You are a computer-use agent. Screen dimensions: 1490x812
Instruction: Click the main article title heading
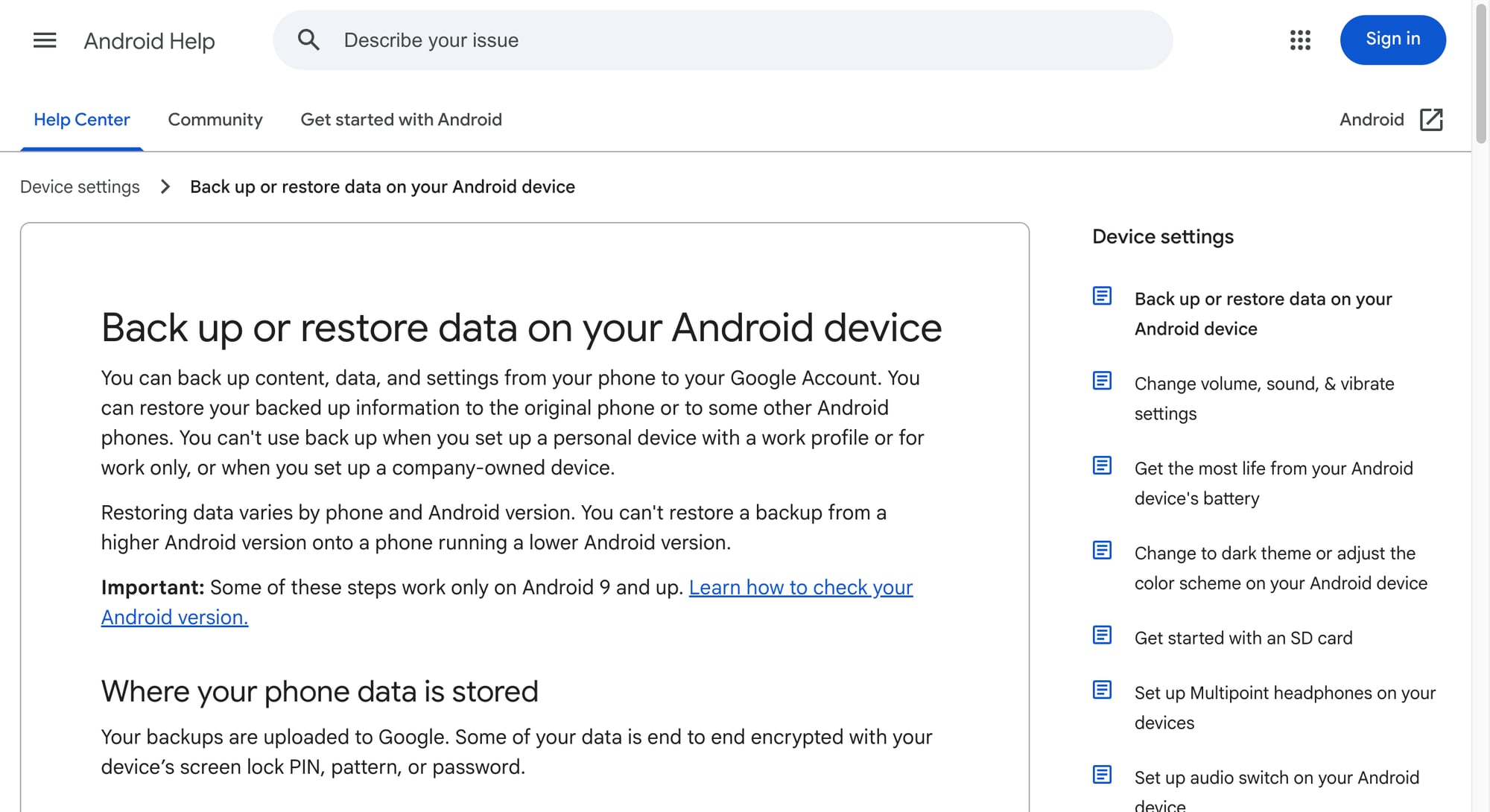tap(521, 328)
